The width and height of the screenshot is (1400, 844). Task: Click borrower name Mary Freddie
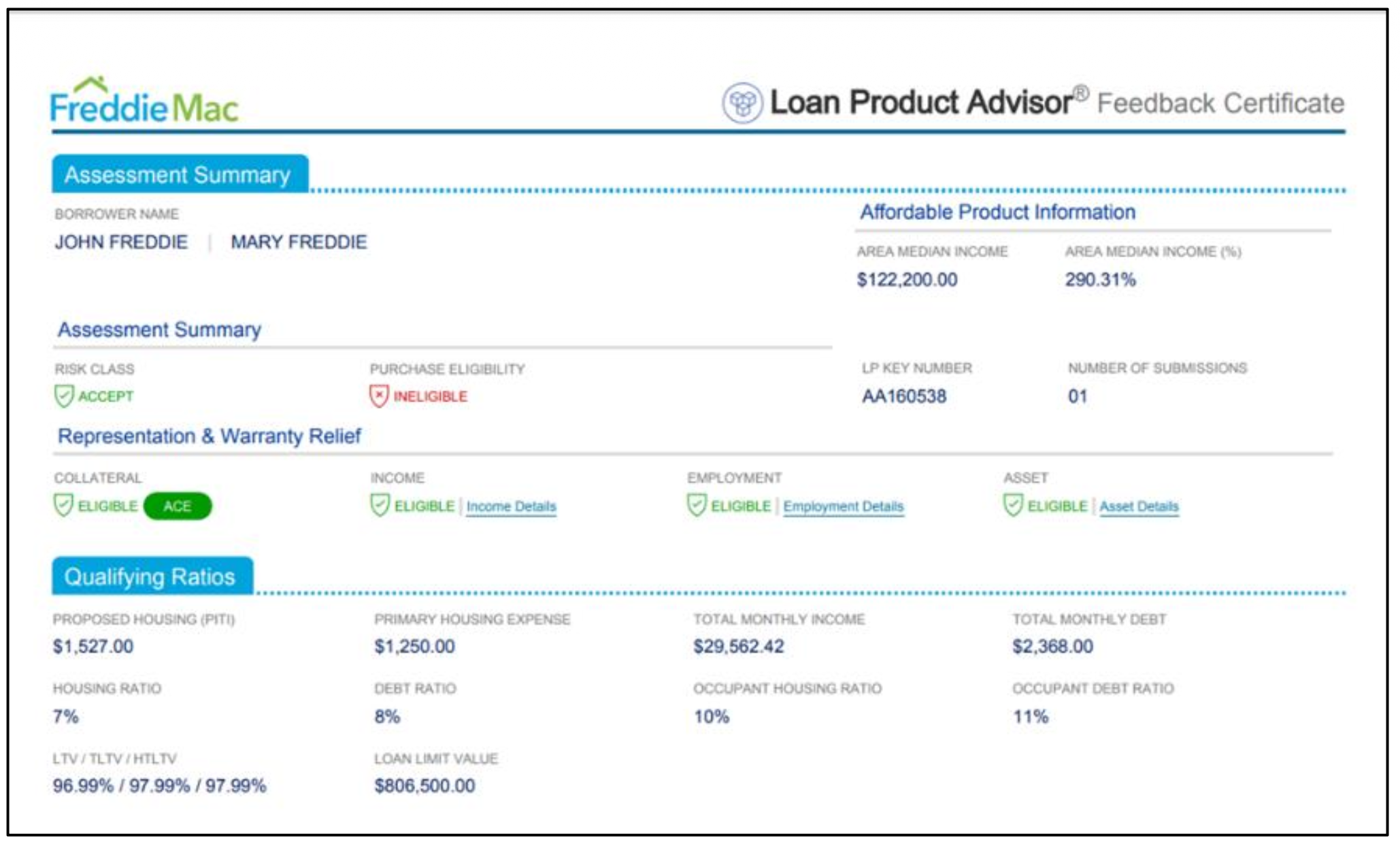tap(299, 242)
